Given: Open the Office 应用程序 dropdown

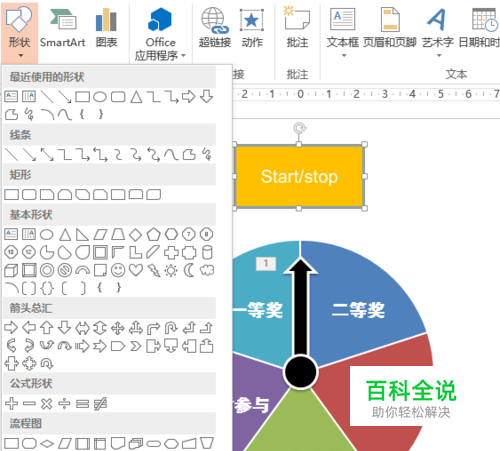Looking at the screenshot, I should tap(160, 34).
